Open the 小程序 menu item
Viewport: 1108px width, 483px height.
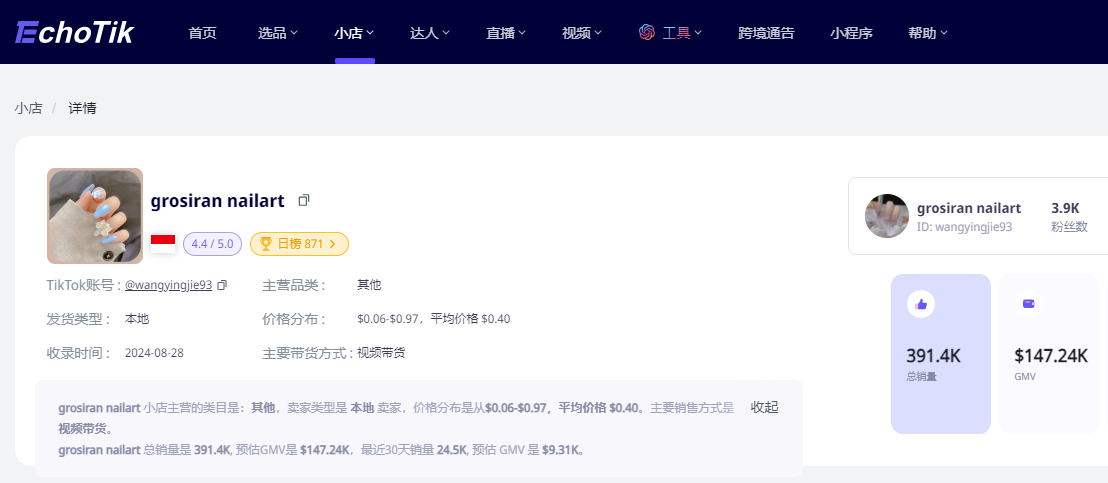pos(851,33)
